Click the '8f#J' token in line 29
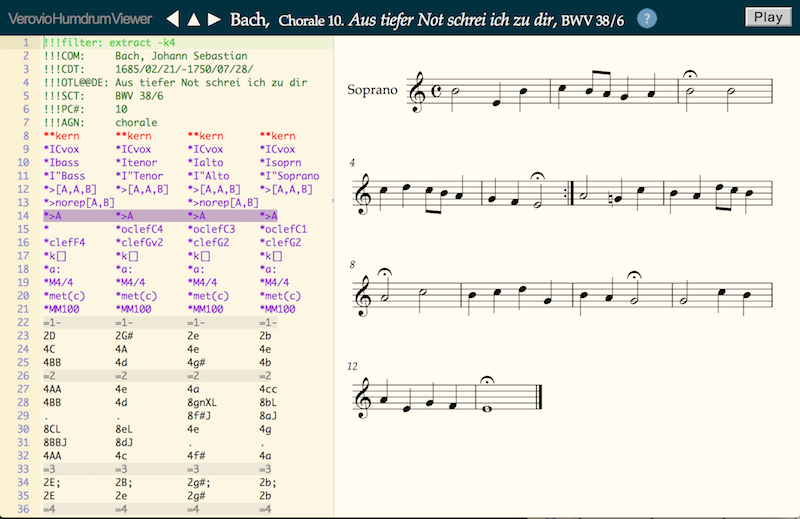The image size is (800, 519). (x=199, y=415)
